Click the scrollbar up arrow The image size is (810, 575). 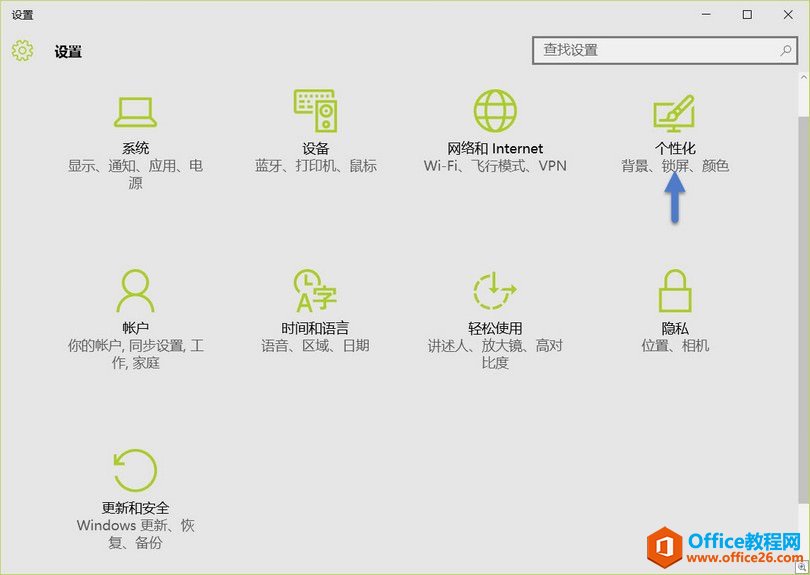click(x=804, y=77)
